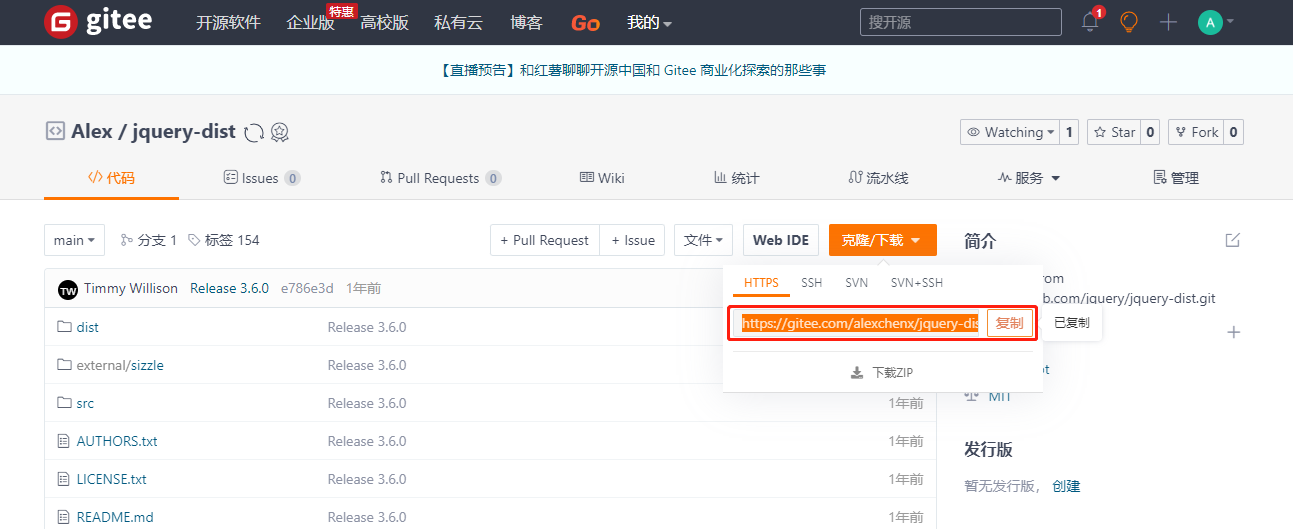
Task: Click Timmy Willison author name
Action: coord(131,289)
